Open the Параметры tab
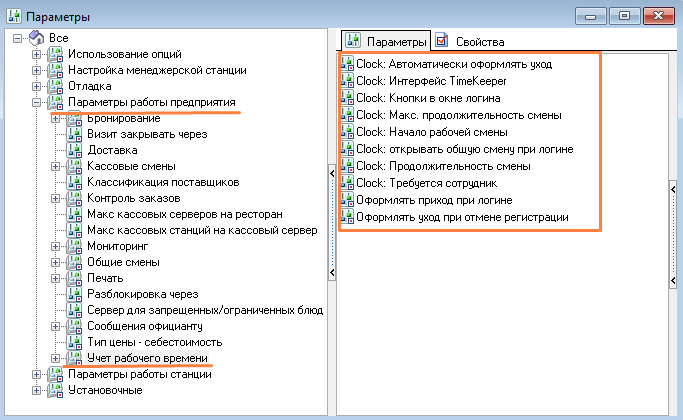Screen dimensions: 683x420 click(x=386, y=41)
